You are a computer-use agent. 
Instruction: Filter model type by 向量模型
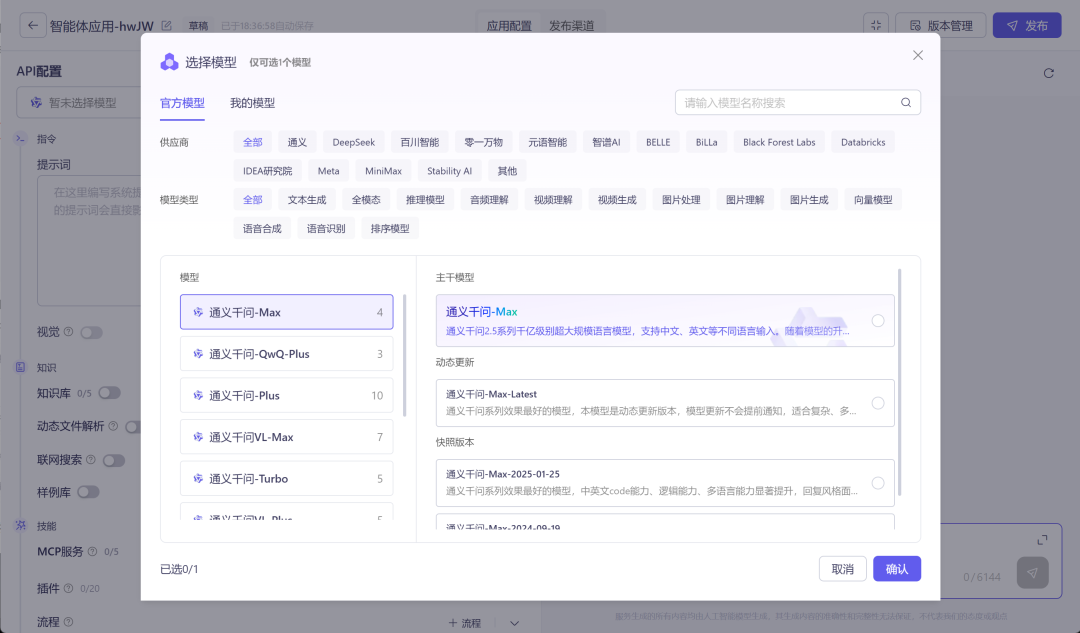point(873,200)
